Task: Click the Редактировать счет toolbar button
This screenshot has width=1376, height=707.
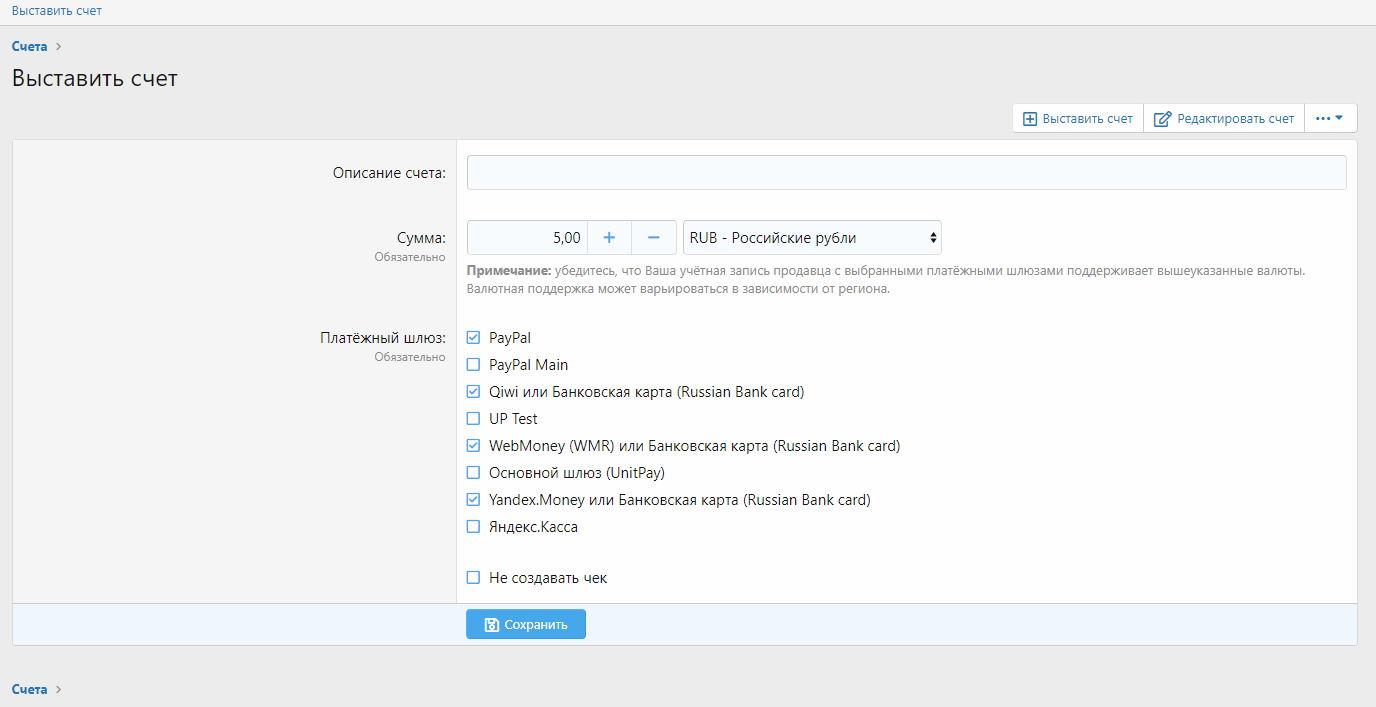Action: pyautogui.click(x=1224, y=119)
